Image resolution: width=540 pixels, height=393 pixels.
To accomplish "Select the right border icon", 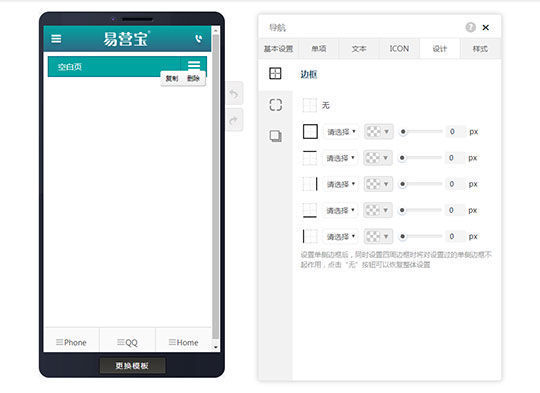I will click(x=310, y=184).
